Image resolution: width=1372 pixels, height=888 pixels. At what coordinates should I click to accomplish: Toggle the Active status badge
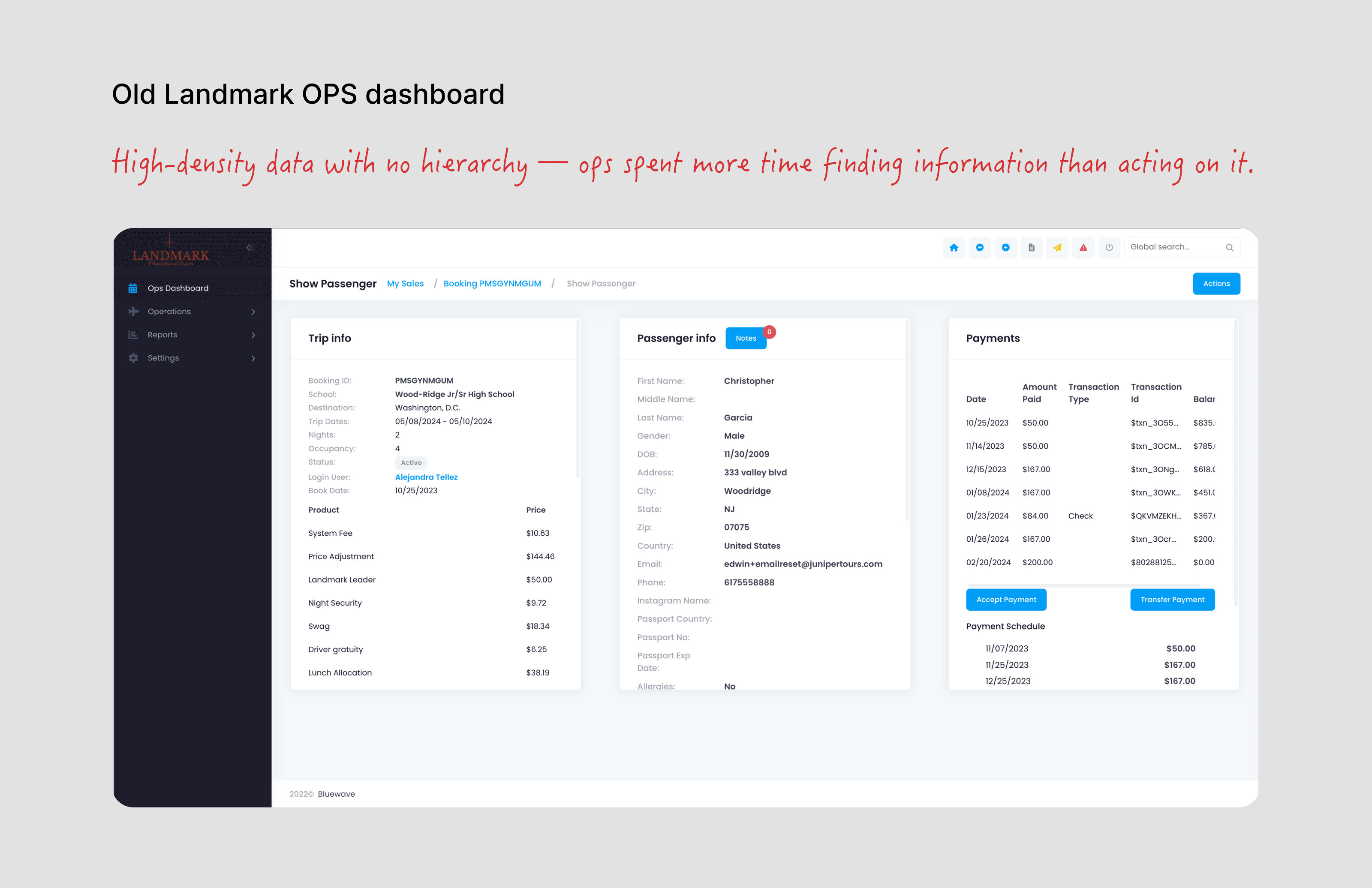tap(410, 462)
